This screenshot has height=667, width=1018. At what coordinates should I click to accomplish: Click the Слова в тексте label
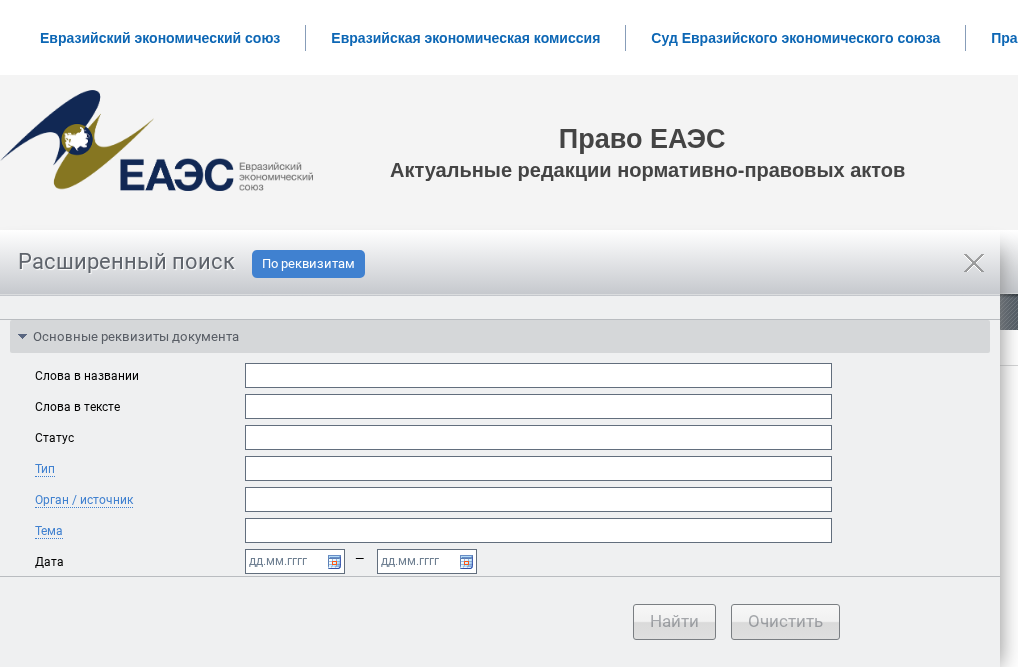click(x=78, y=407)
